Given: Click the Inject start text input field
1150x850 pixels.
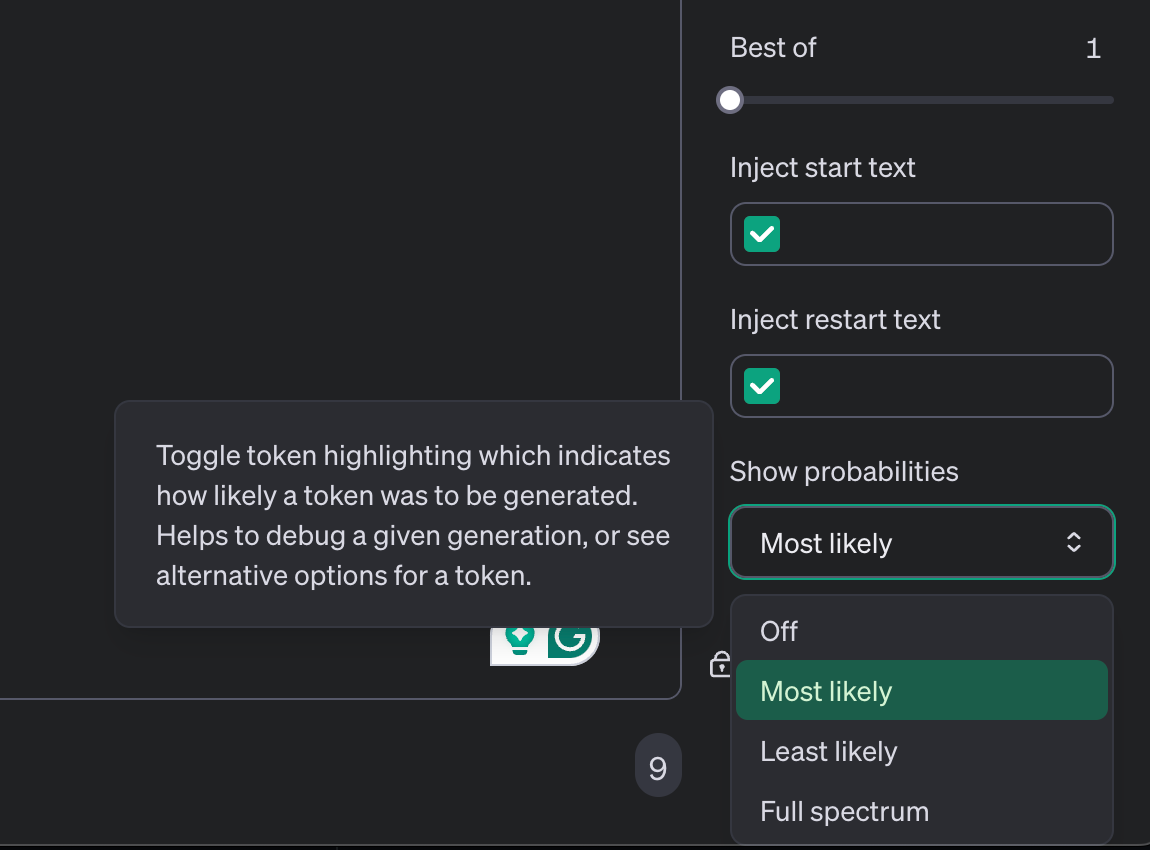Looking at the screenshot, I should point(940,235).
